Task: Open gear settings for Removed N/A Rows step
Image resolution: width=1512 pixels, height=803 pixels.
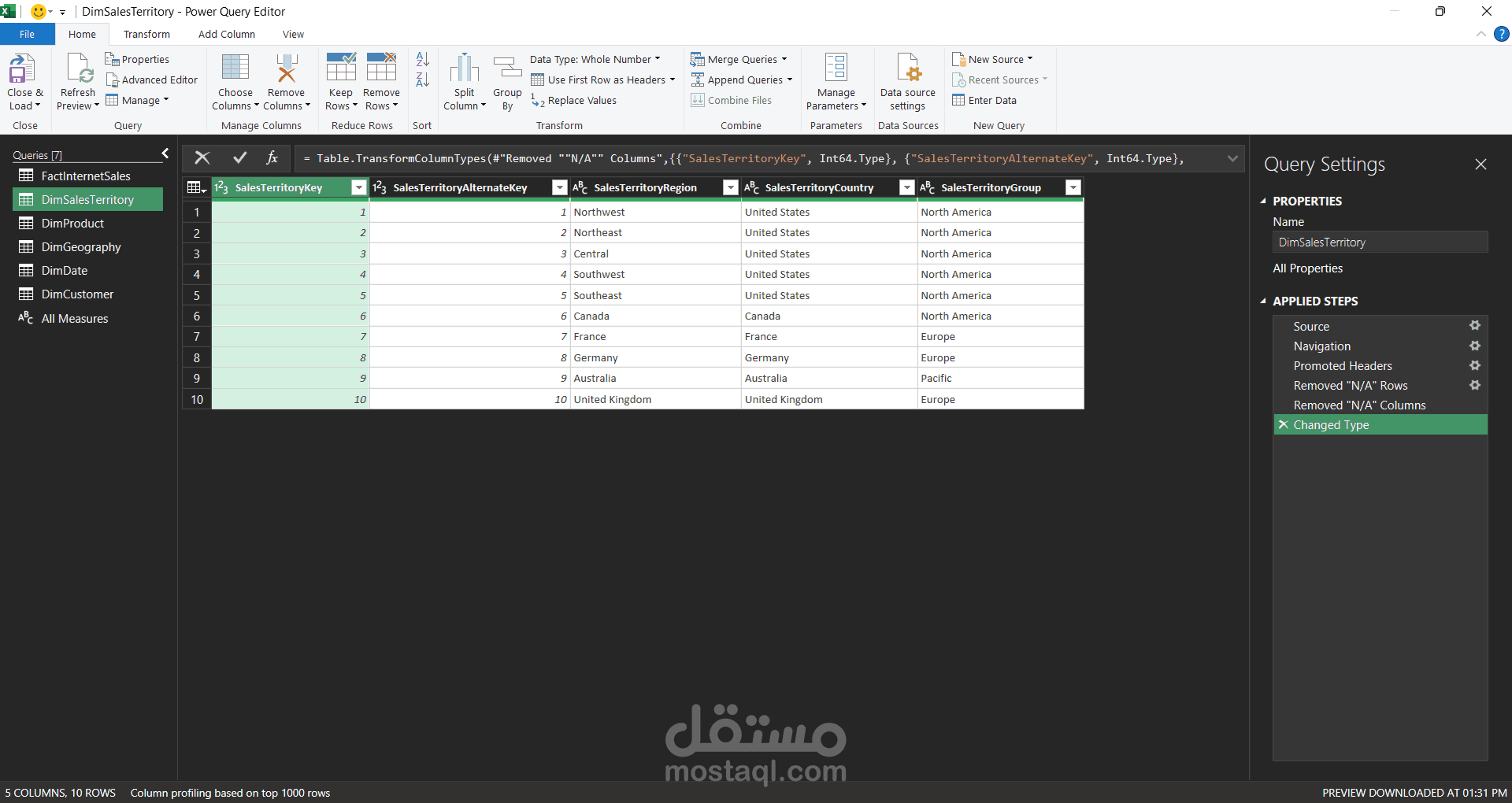Action: pyautogui.click(x=1475, y=385)
